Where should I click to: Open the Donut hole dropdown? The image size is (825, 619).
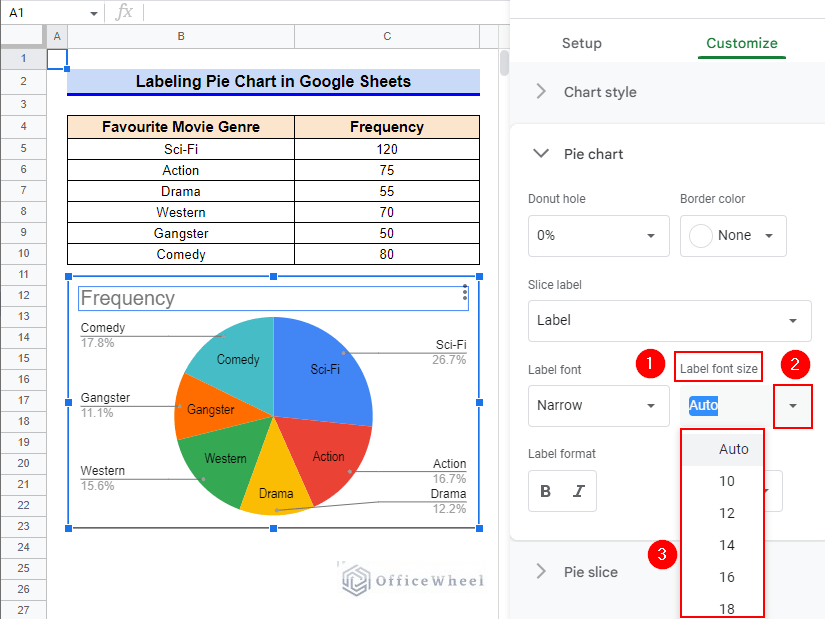(598, 235)
